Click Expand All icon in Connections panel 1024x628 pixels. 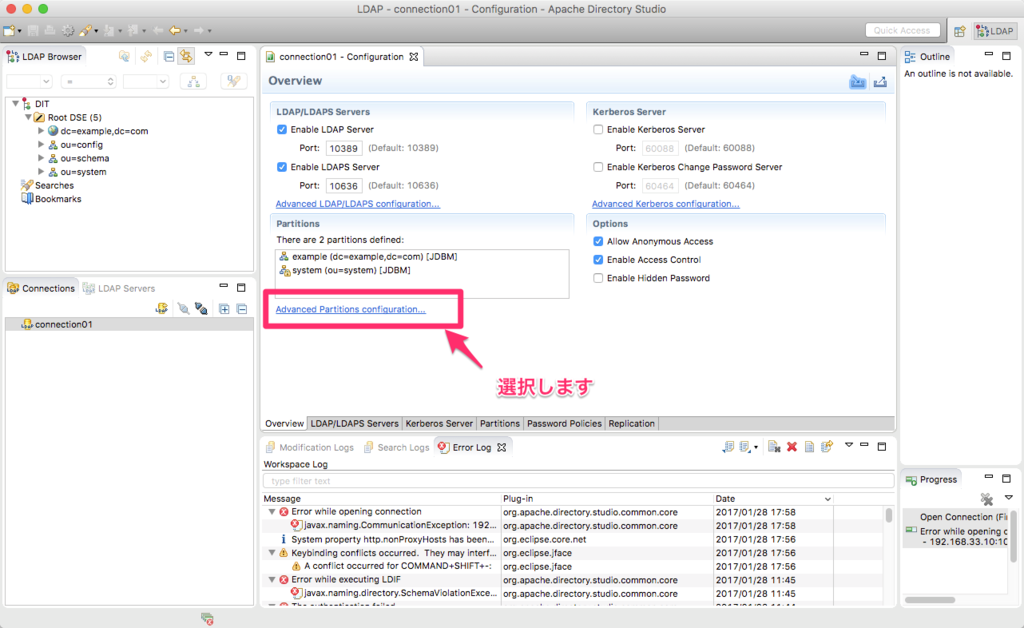pyautogui.click(x=224, y=308)
